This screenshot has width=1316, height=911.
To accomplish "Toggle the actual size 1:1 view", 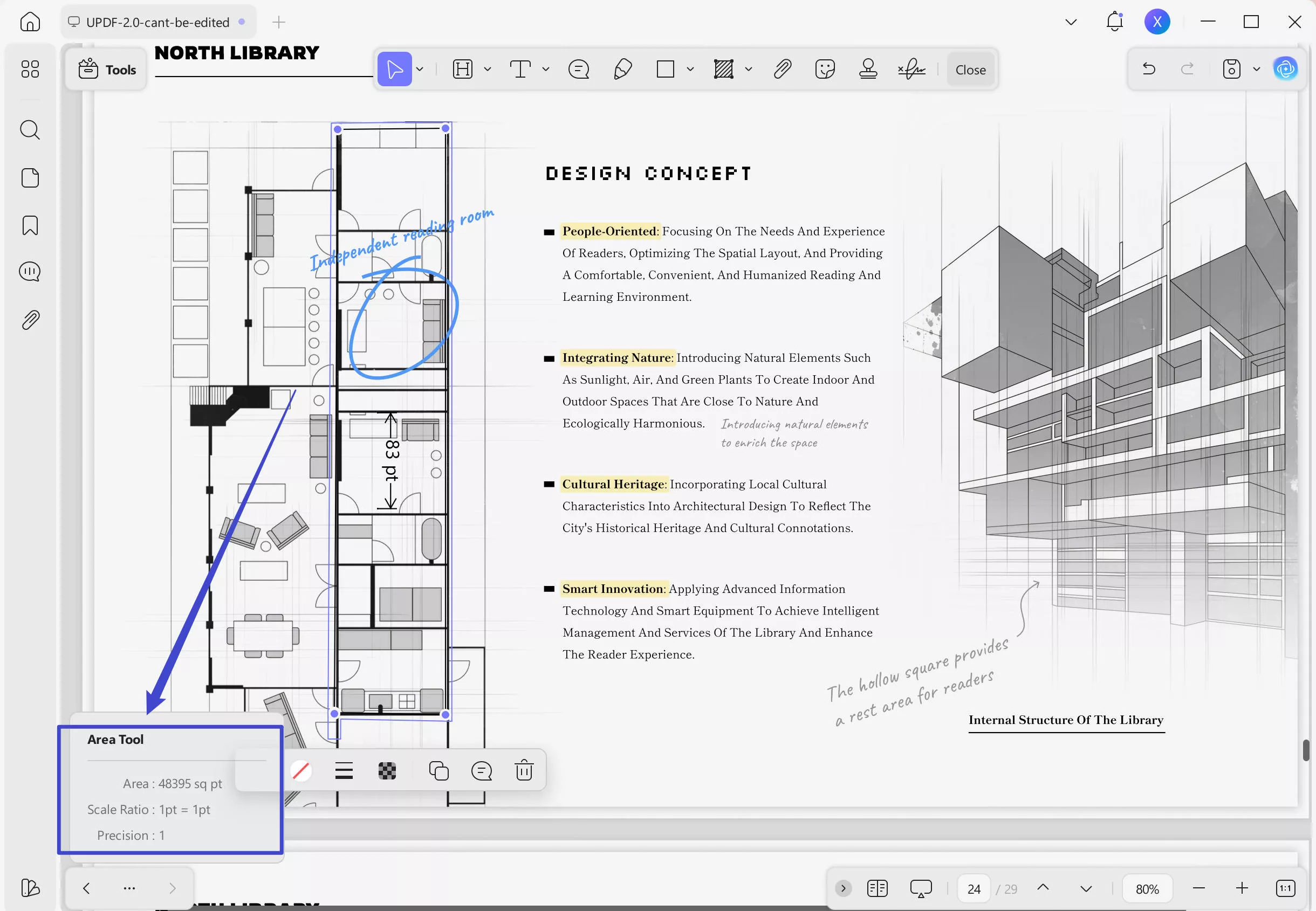I will point(1285,888).
